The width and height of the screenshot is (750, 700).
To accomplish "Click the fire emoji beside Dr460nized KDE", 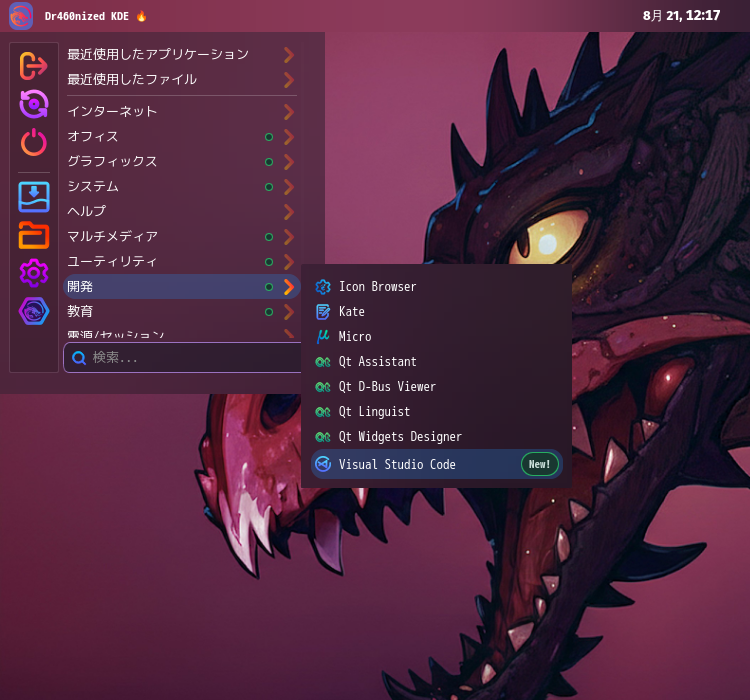I will click(x=141, y=16).
